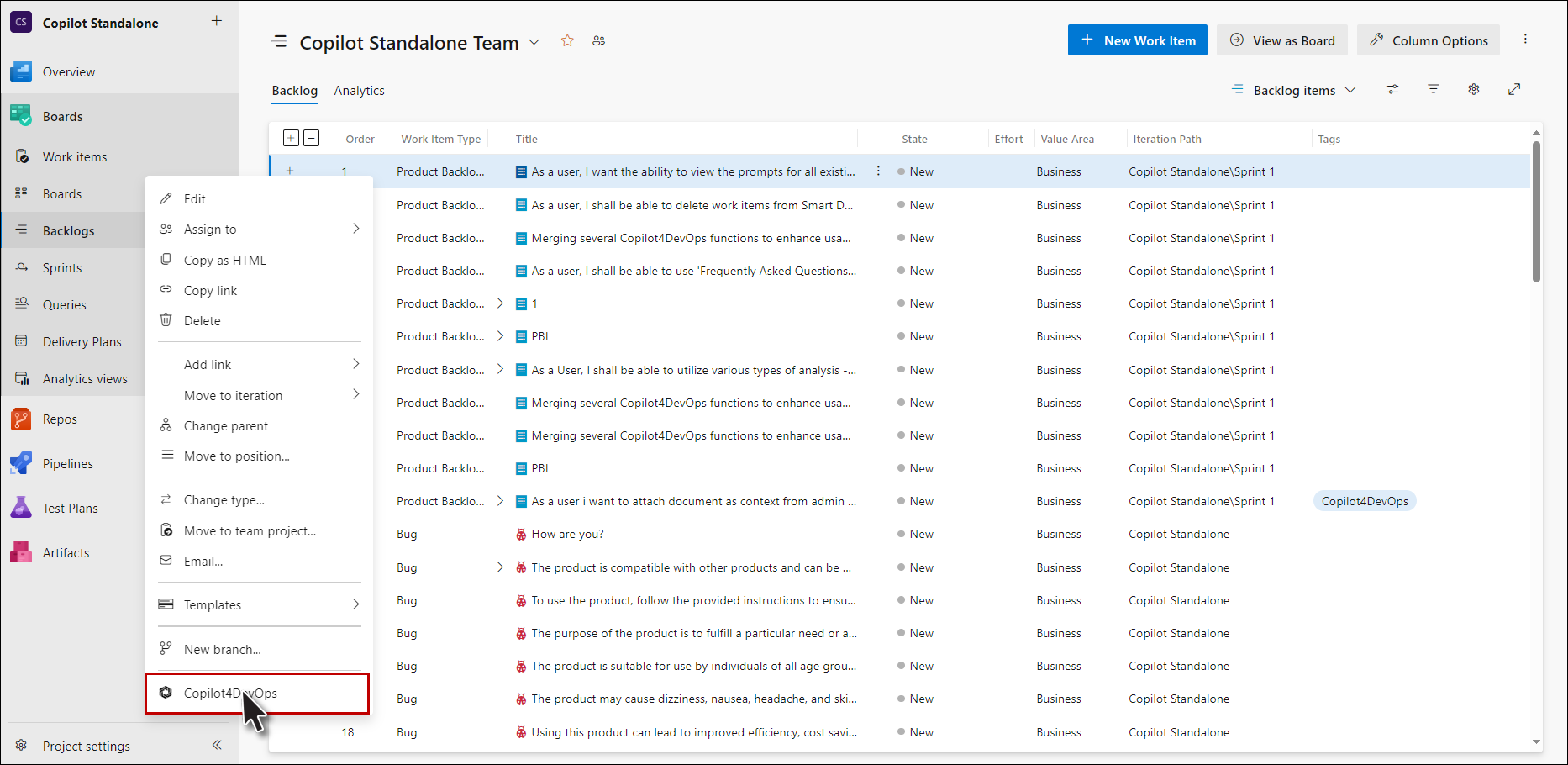Viewport: 1568px width, 765px height.
Task: Open second row 'delete work items' title
Action: coord(692,205)
